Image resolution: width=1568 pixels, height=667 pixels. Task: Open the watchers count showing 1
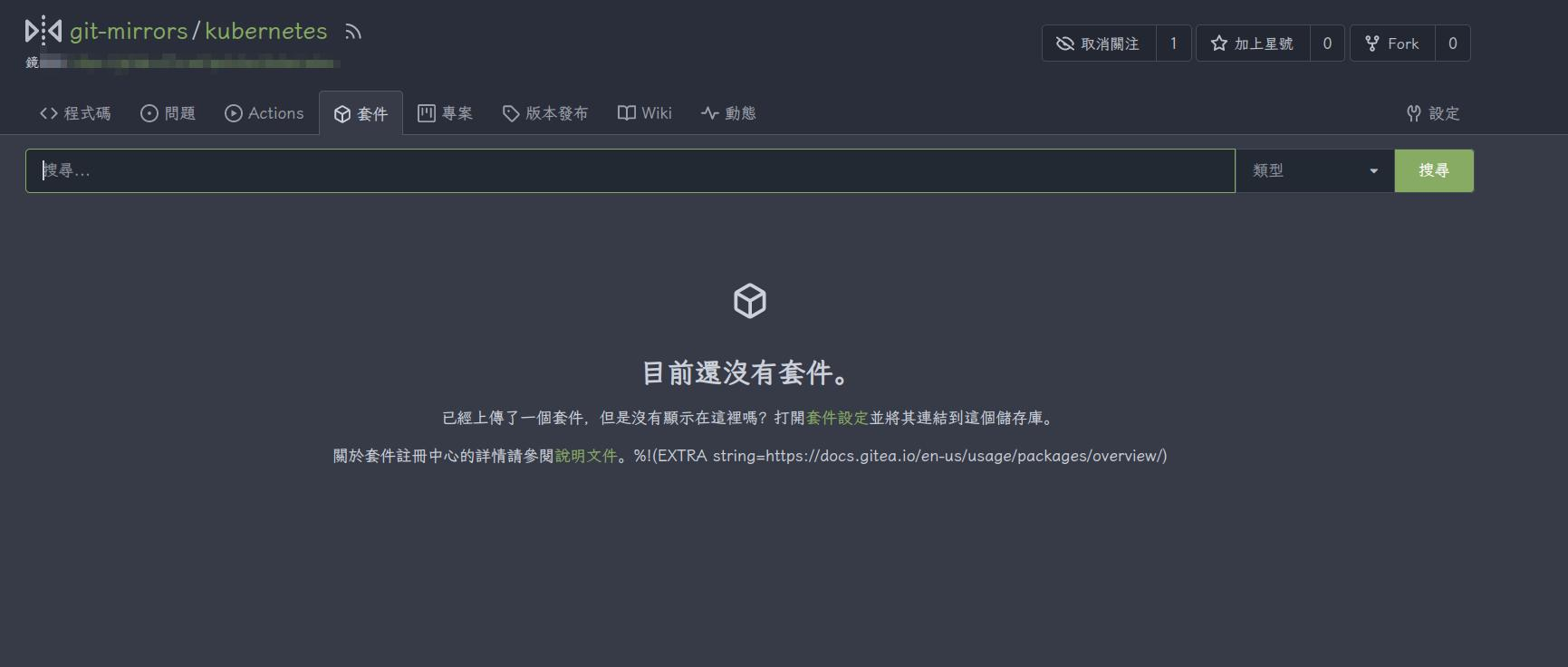click(1174, 43)
